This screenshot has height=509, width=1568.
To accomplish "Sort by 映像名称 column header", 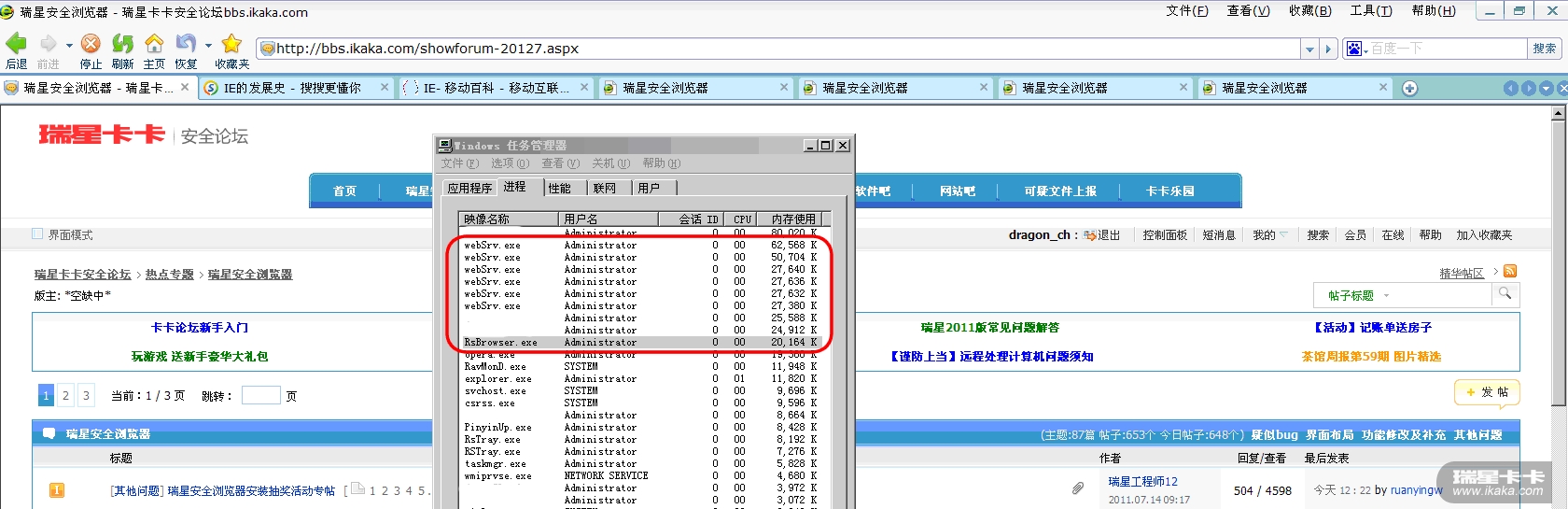I will click(510, 219).
